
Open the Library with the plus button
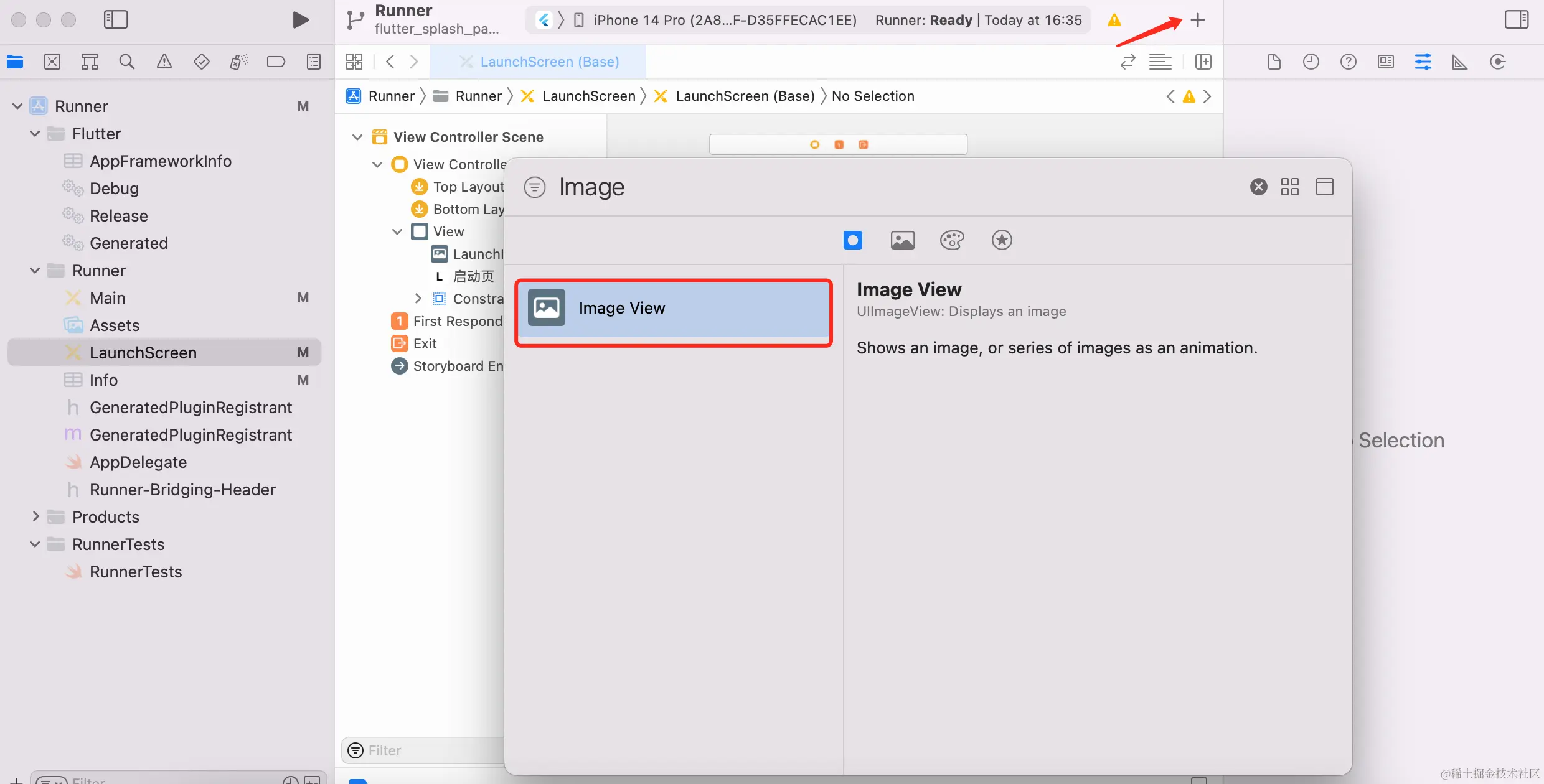click(1197, 20)
